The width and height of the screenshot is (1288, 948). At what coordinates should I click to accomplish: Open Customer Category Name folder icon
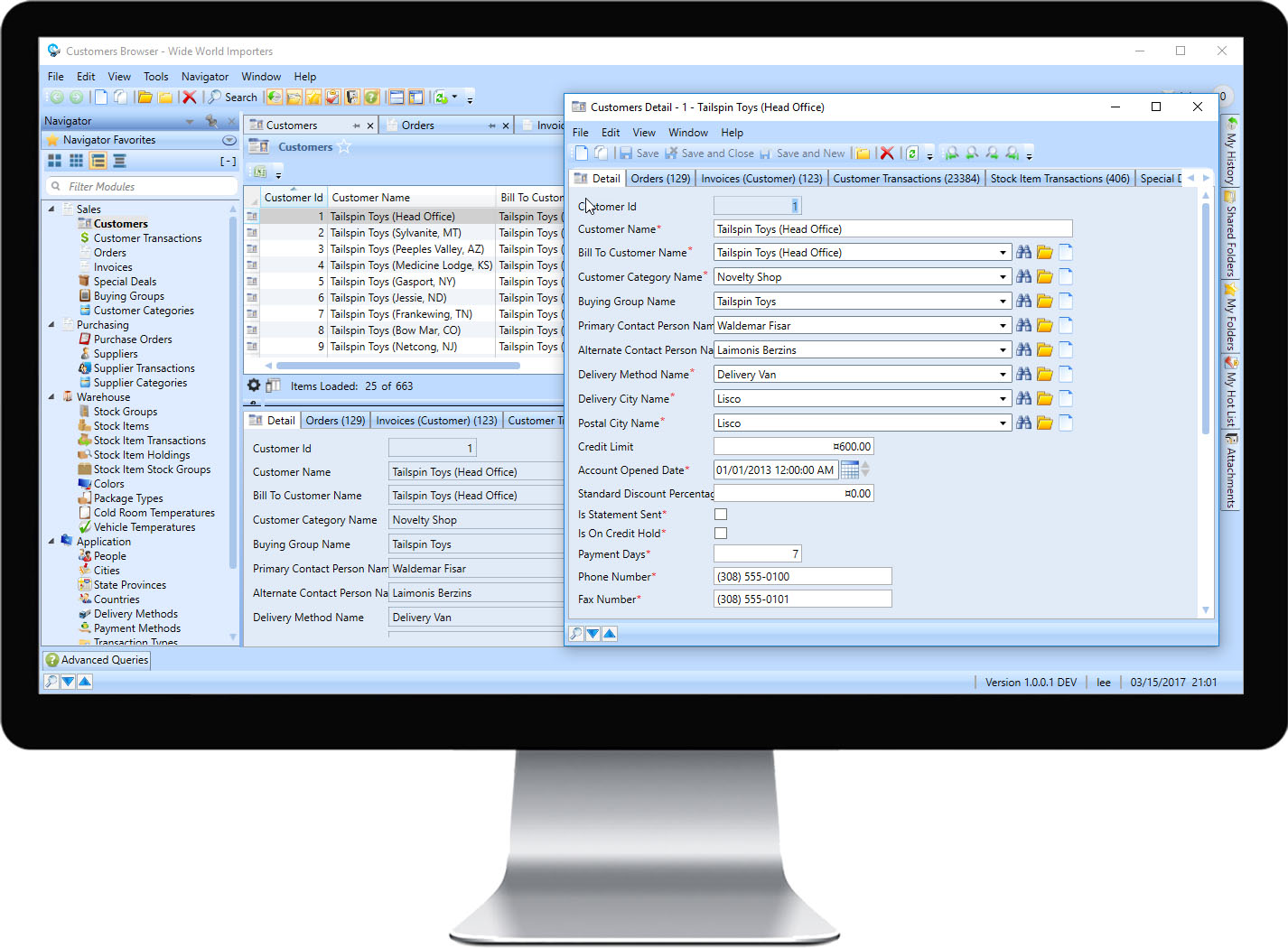1045,276
